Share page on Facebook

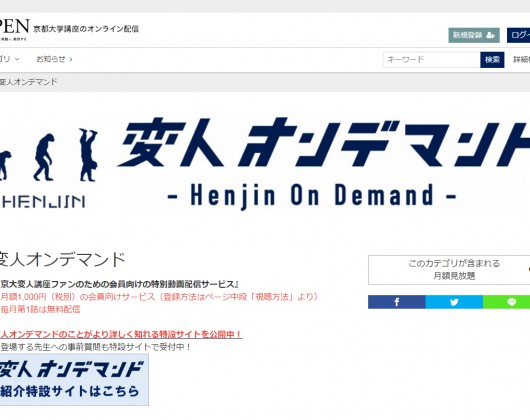point(396,302)
